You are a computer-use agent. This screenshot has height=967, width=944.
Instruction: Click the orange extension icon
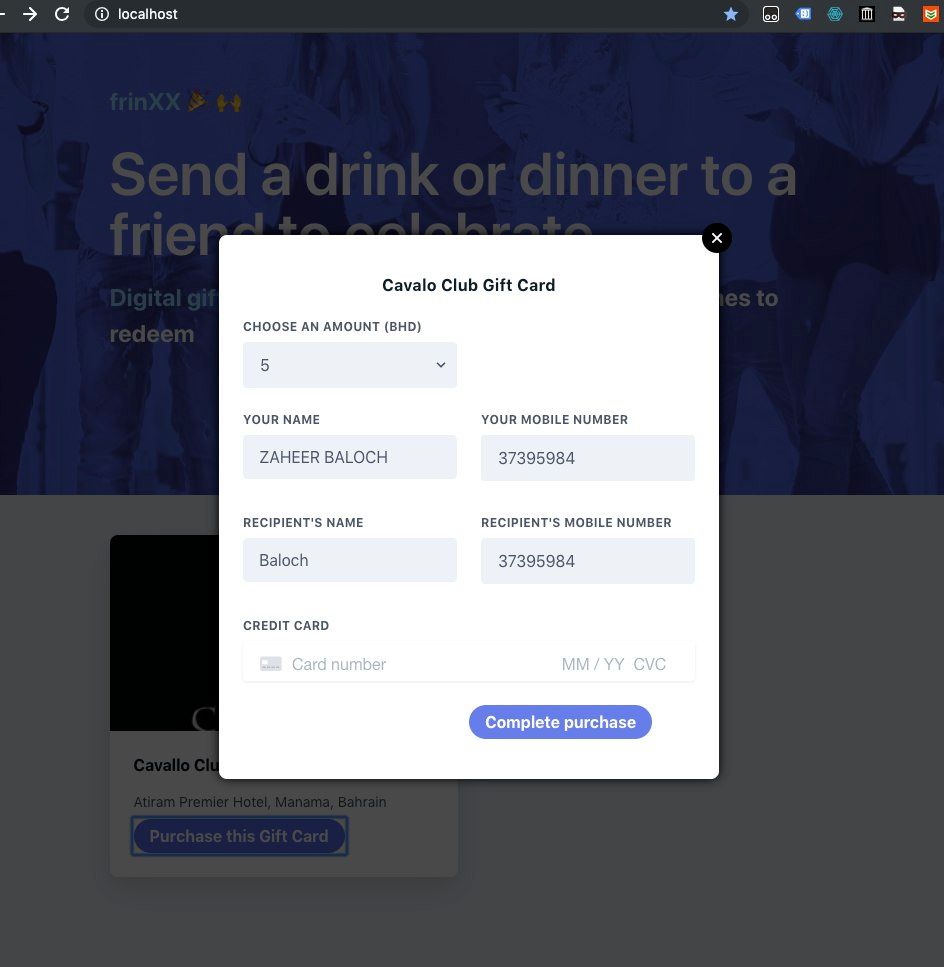tap(930, 14)
